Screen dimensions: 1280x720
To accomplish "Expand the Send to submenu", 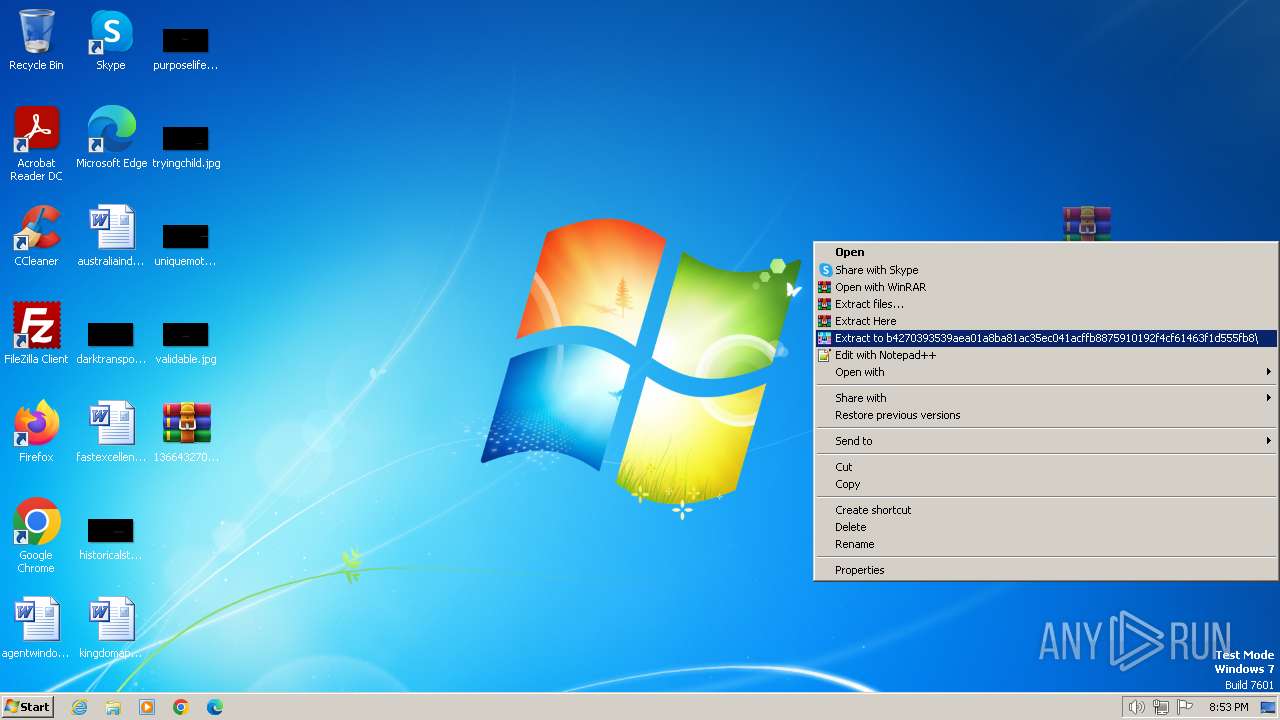I will pos(1046,441).
